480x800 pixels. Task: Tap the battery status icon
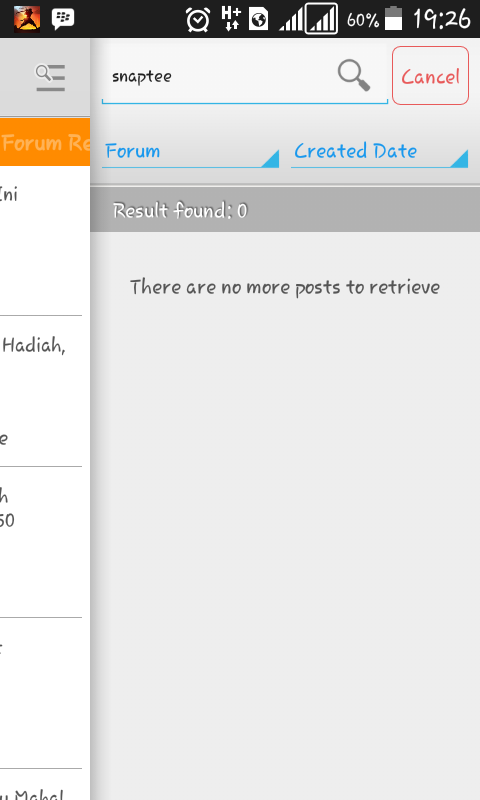393,19
